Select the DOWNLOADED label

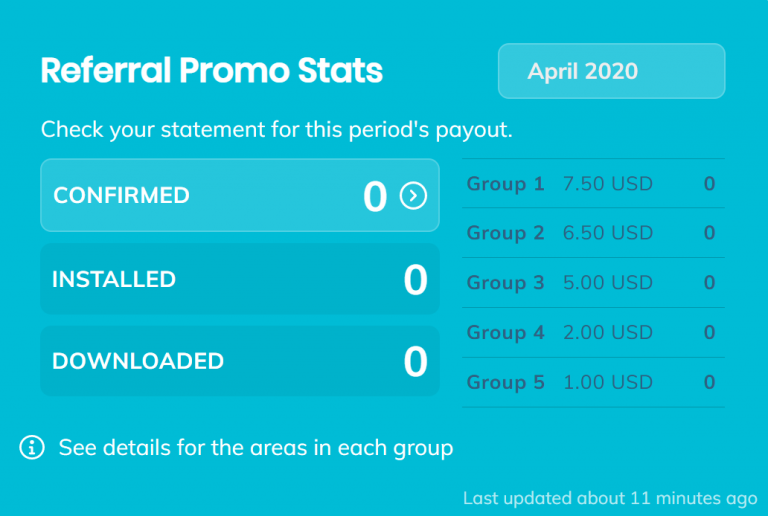click(x=138, y=361)
